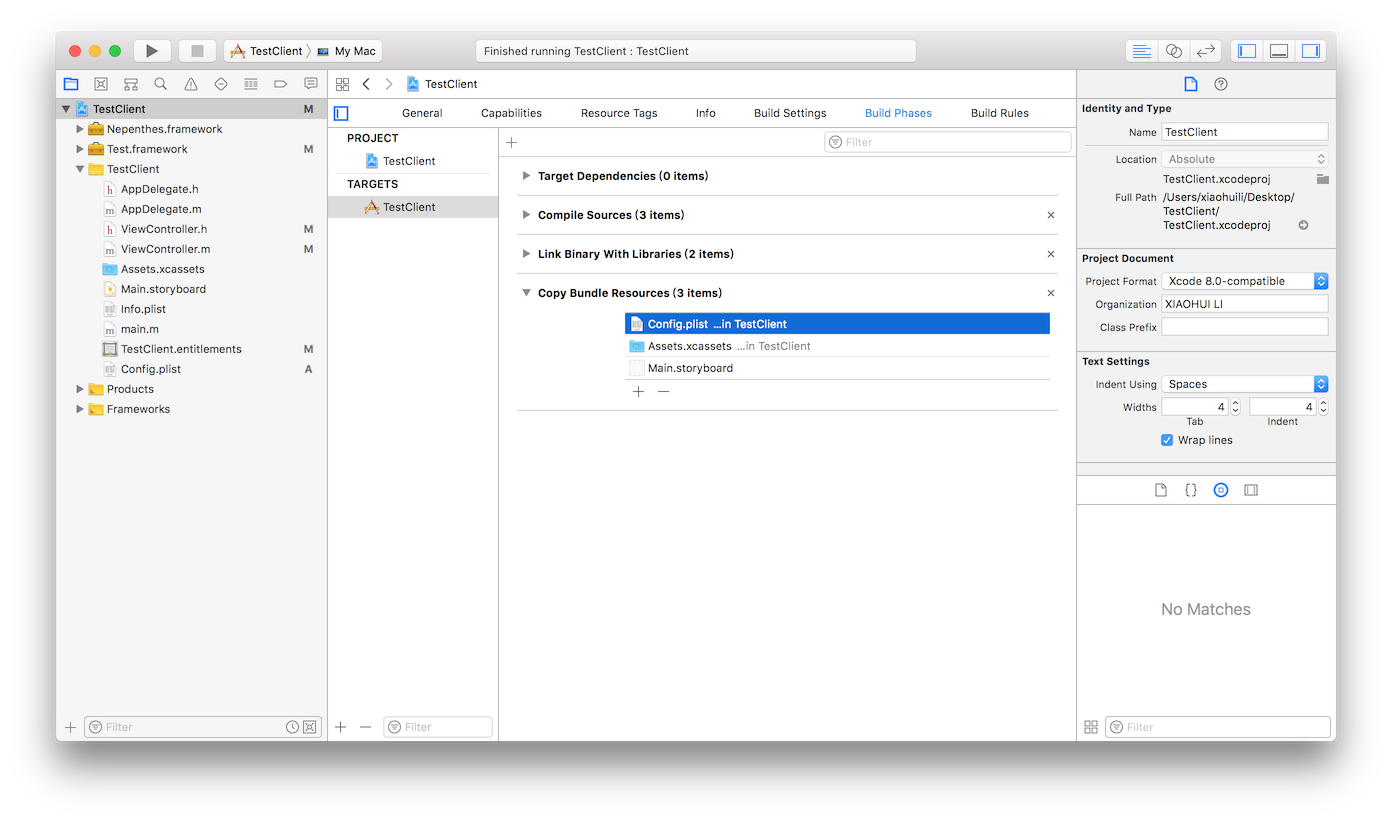Switch the library to icon grid view
This screenshot has height=821, width=1392.
[1091, 727]
